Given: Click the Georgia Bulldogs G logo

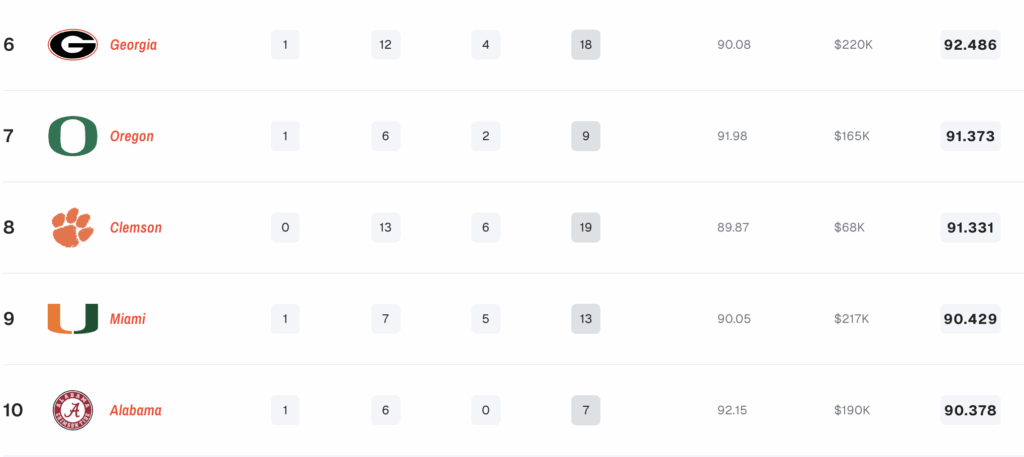Looking at the screenshot, I should tap(72, 45).
